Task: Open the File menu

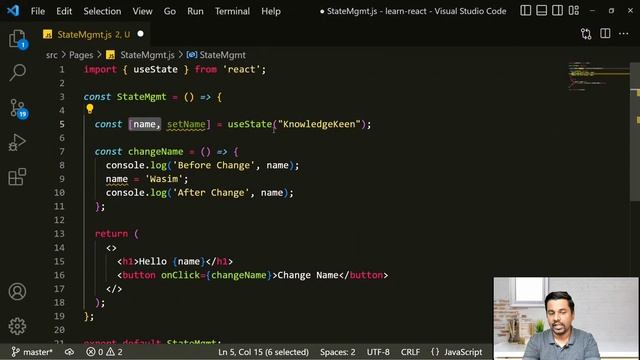Action: 38,11
